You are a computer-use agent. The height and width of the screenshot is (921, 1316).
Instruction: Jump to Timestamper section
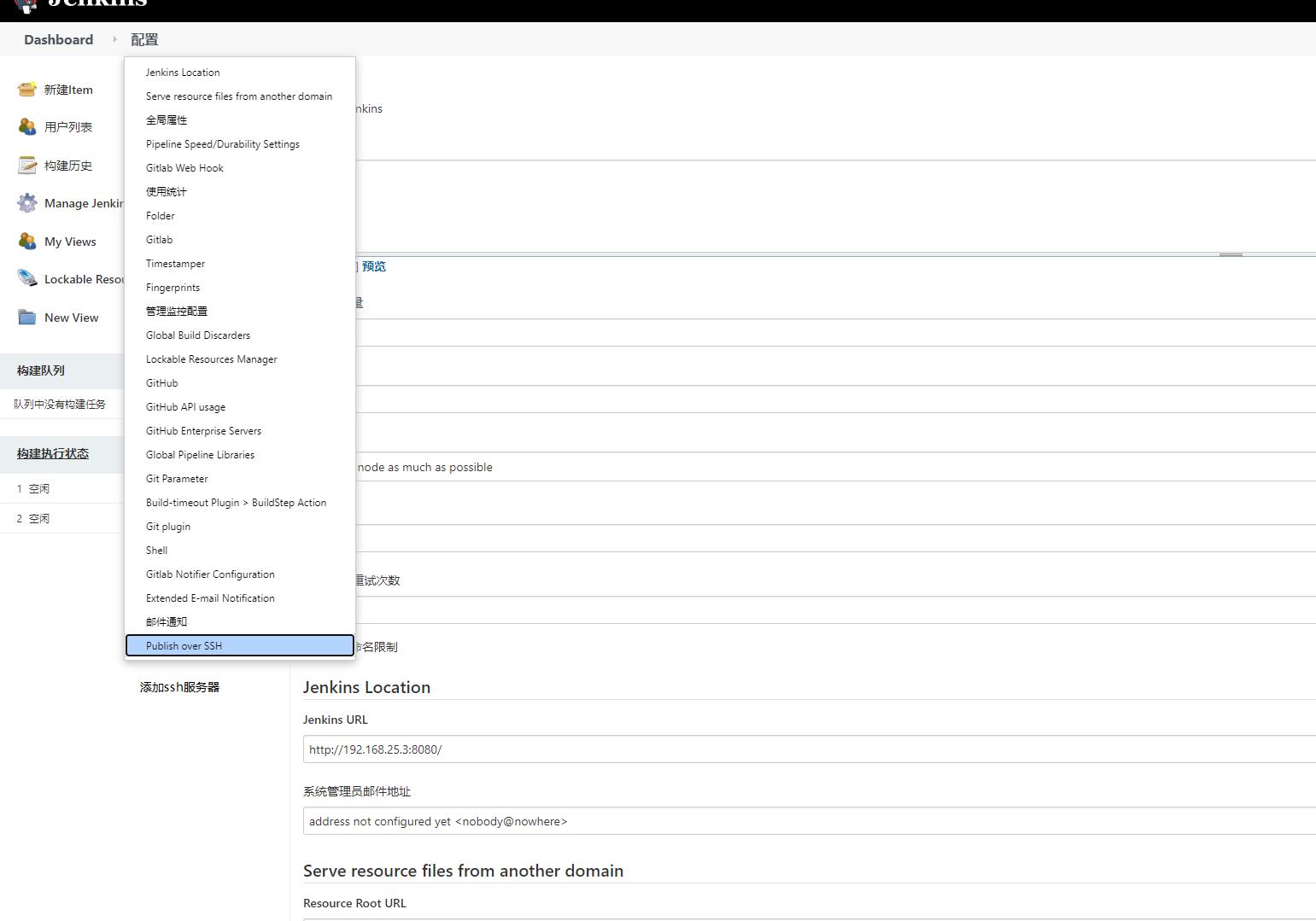tap(240, 264)
